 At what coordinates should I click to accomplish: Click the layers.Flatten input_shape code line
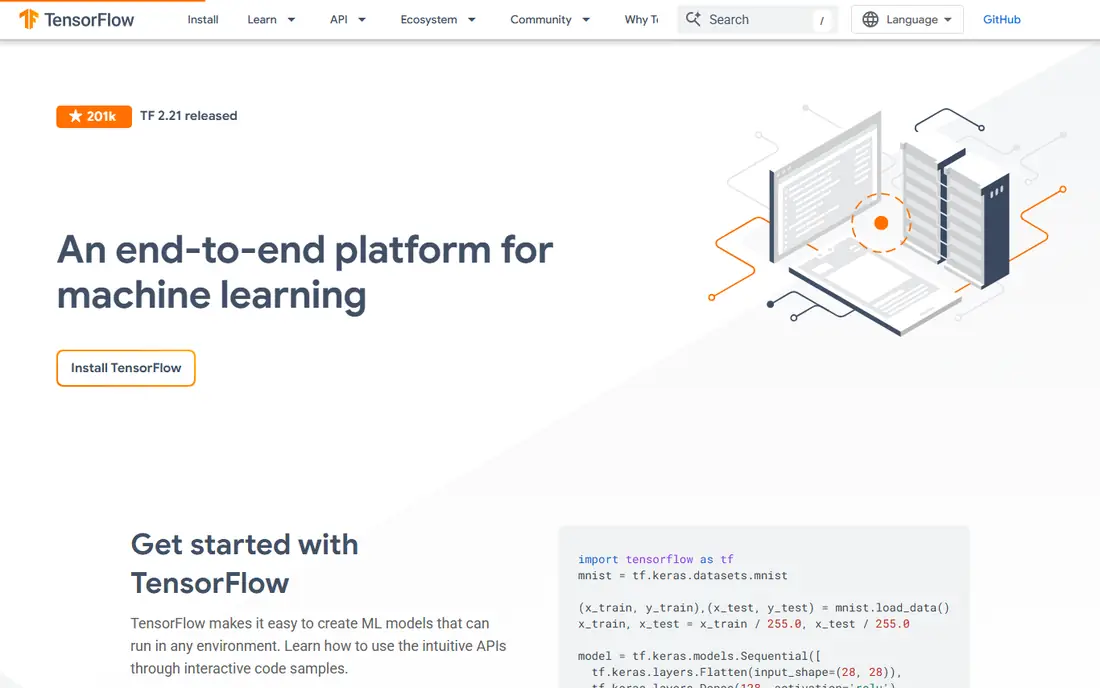click(746, 672)
